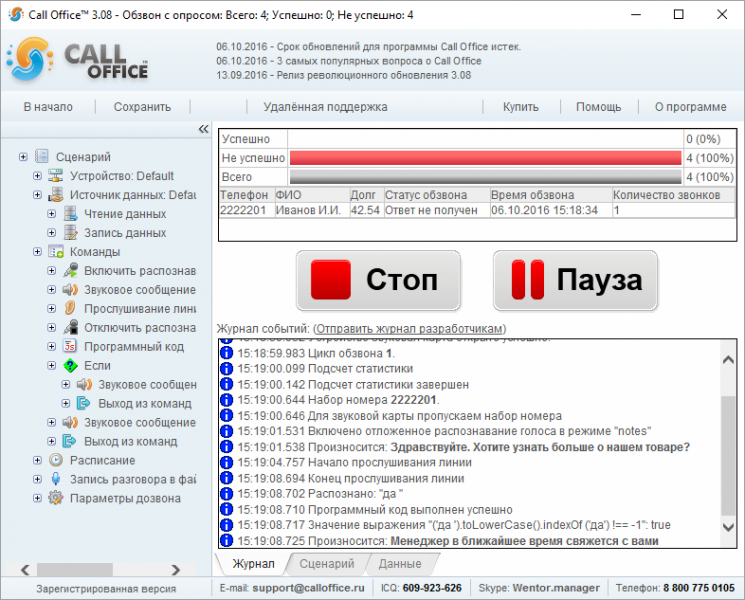Open Релиз революционного обновления 3.08 news

click(344, 75)
